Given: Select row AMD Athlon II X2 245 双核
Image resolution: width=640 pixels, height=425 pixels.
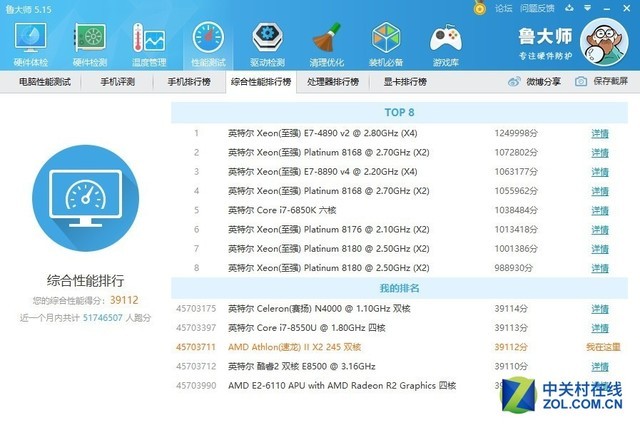Looking at the screenshot, I should tap(399, 347).
